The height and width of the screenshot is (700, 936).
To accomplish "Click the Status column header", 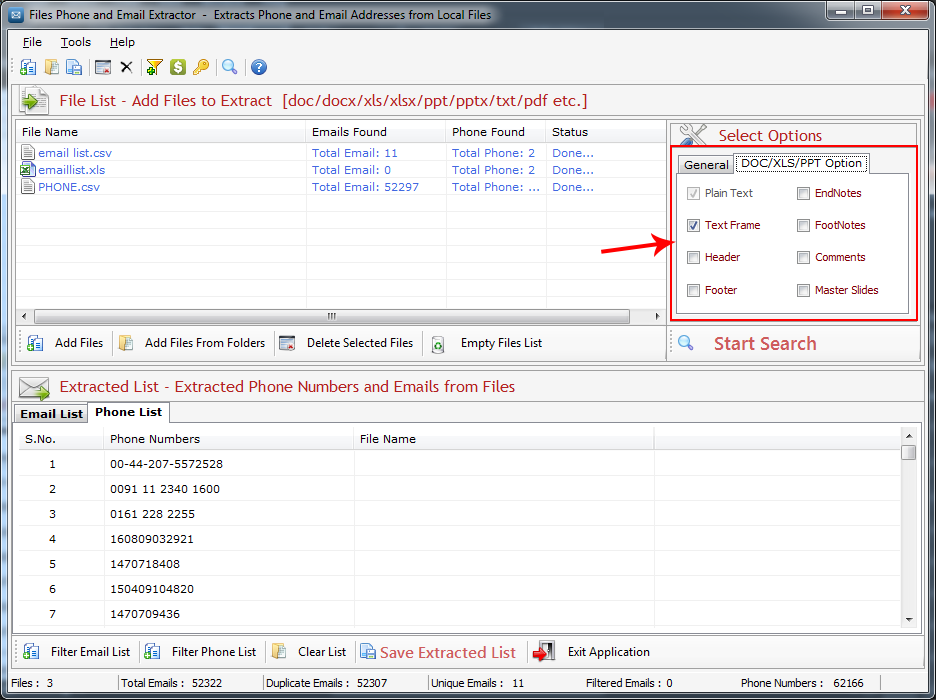I will coord(605,132).
